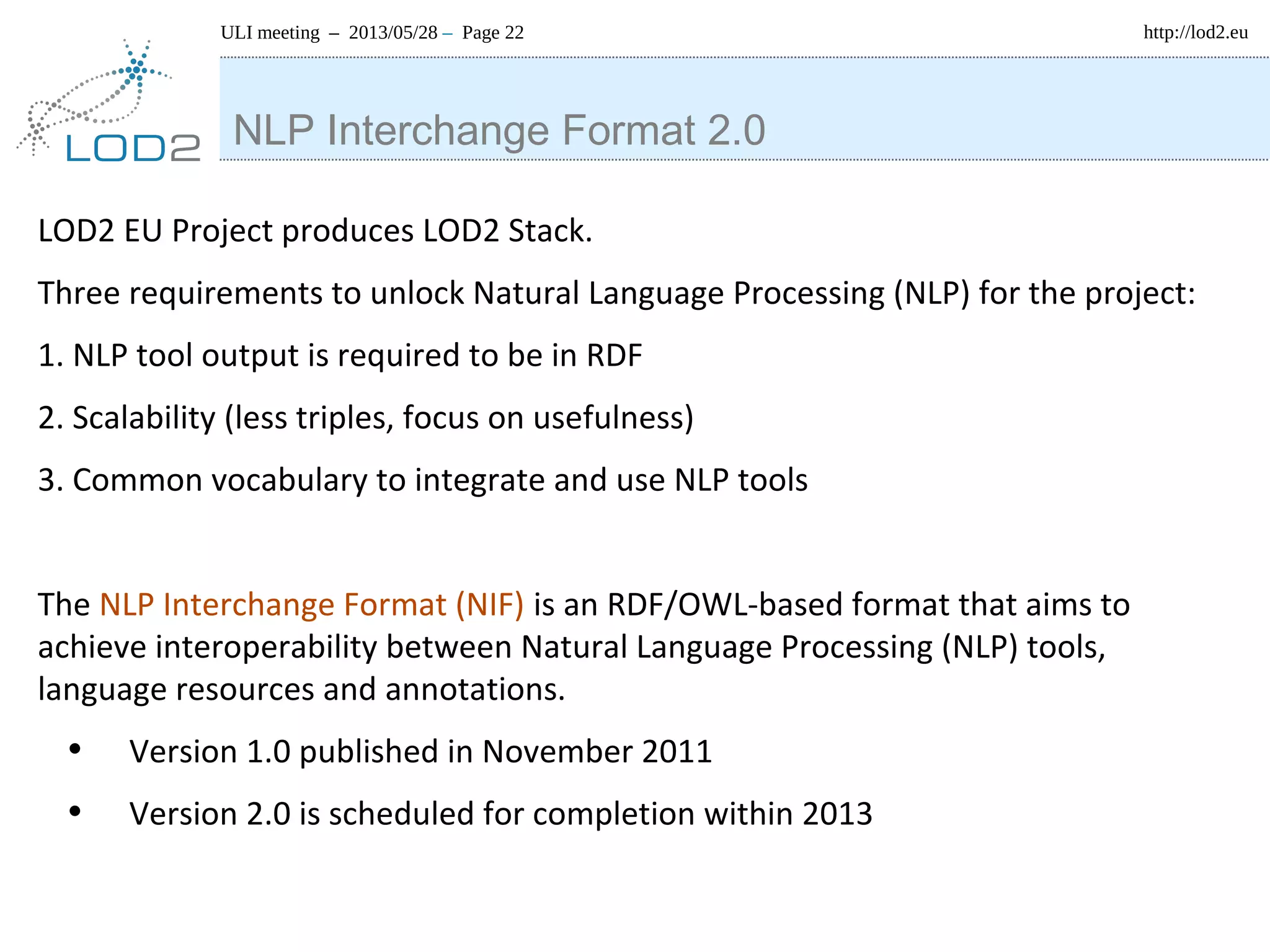The image size is (1270, 952).
Task: Click the 'Three requirements to unlock' sentence
Action: pyautogui.click(x=616, y=293)
